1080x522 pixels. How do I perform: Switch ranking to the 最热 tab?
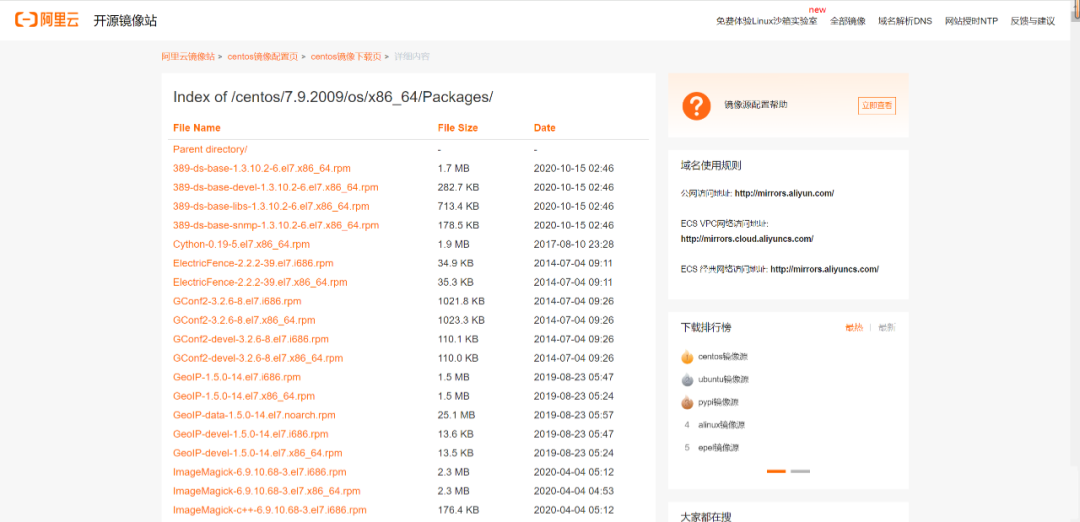point(853,328)
